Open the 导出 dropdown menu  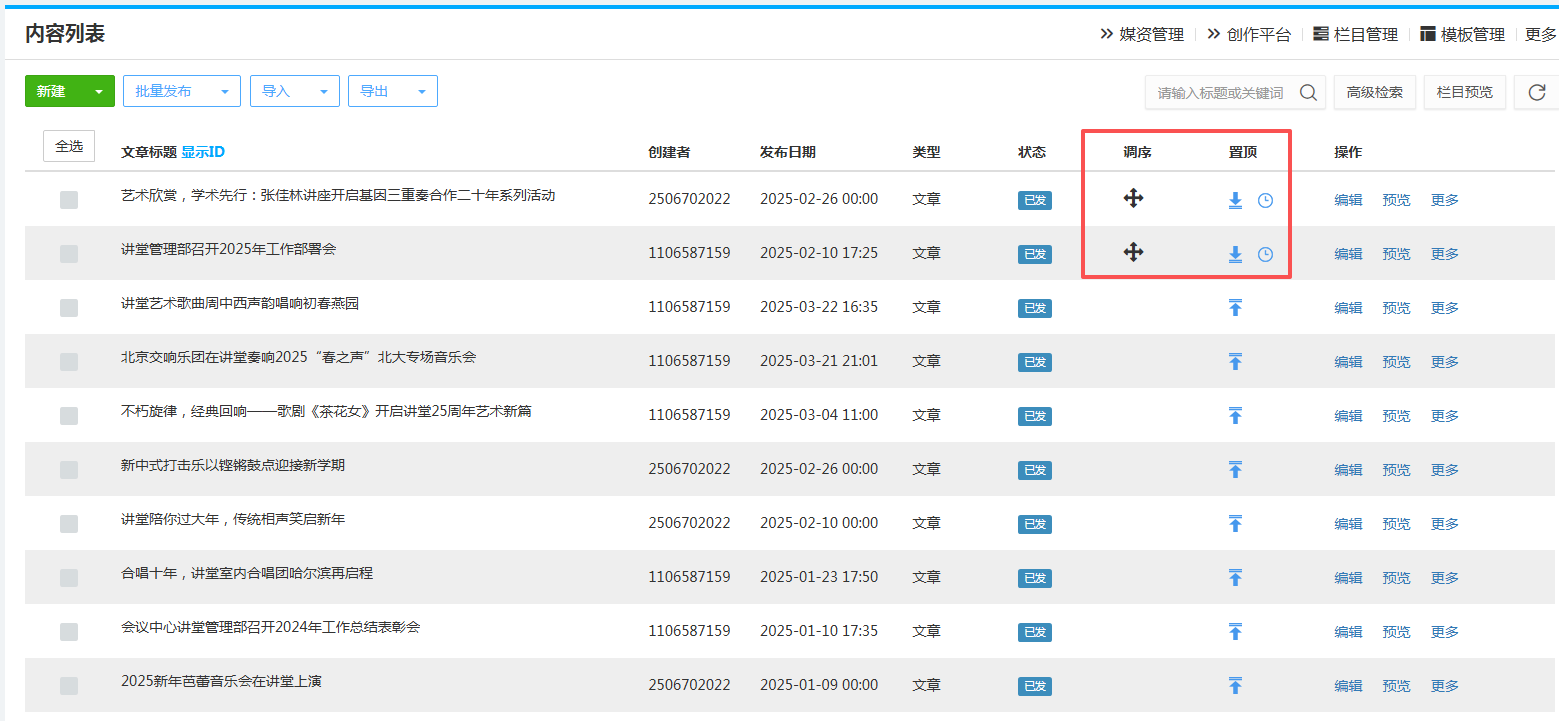point(392,91)
